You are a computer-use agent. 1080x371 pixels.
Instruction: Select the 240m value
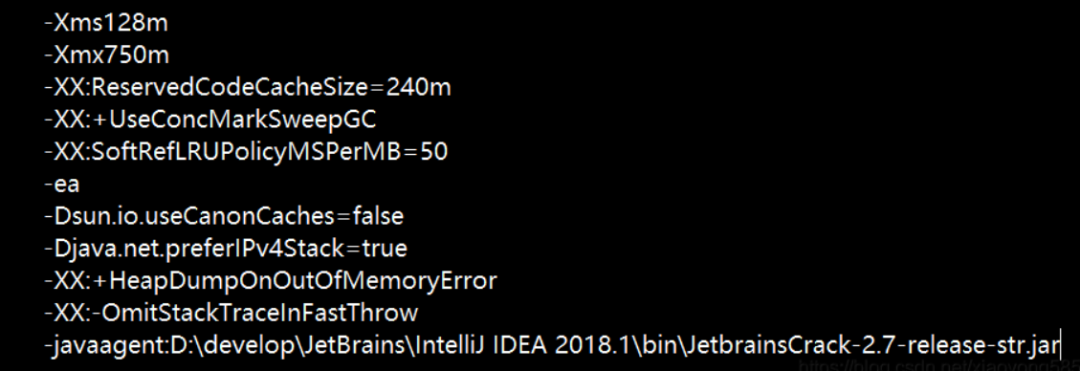419,87
